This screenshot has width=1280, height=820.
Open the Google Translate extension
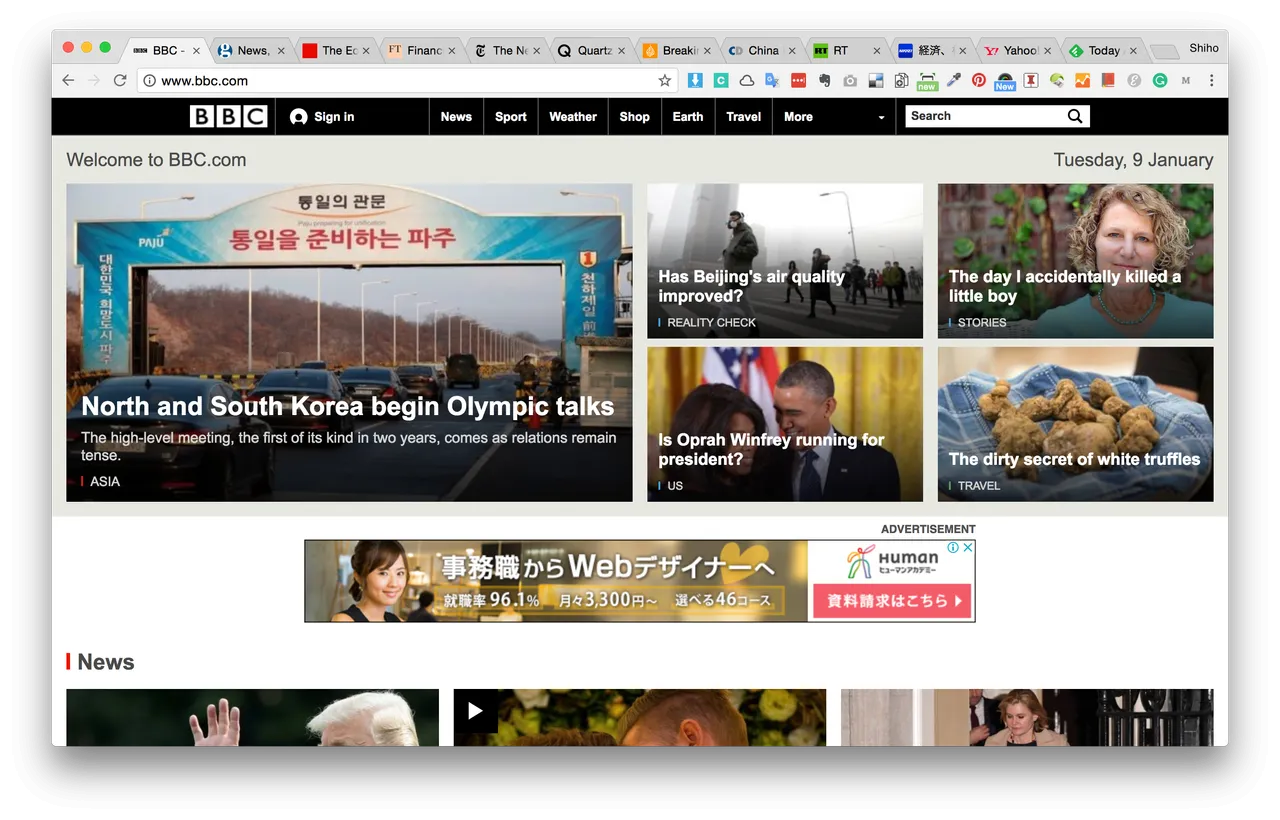(772, 80)
